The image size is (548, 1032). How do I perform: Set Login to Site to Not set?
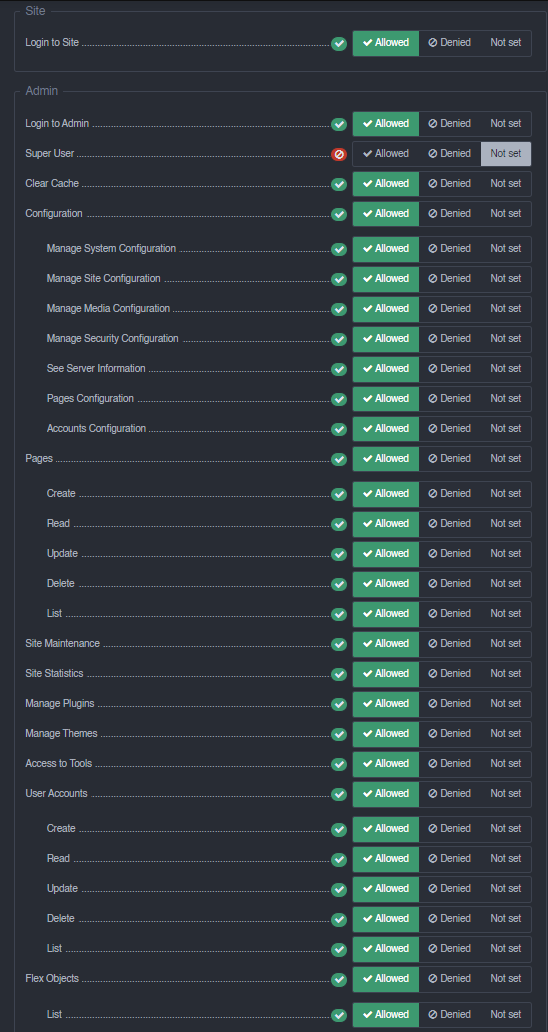pos(505,43)
